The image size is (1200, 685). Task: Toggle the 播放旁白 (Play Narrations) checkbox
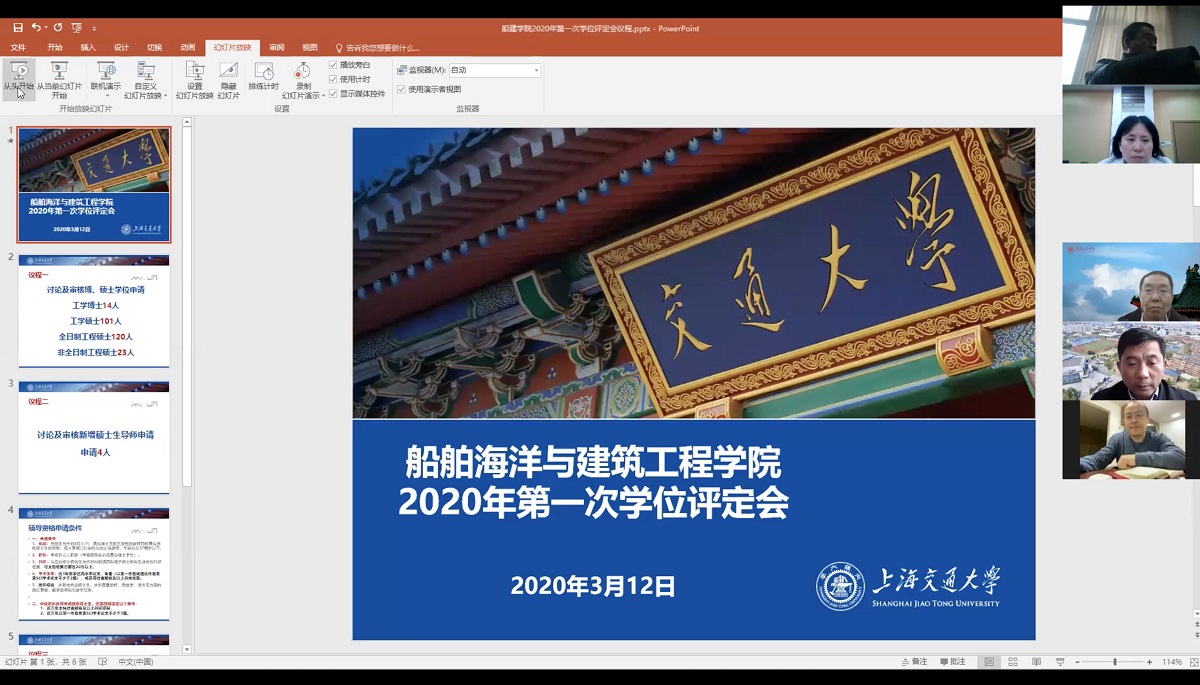(x=334, y=65)
